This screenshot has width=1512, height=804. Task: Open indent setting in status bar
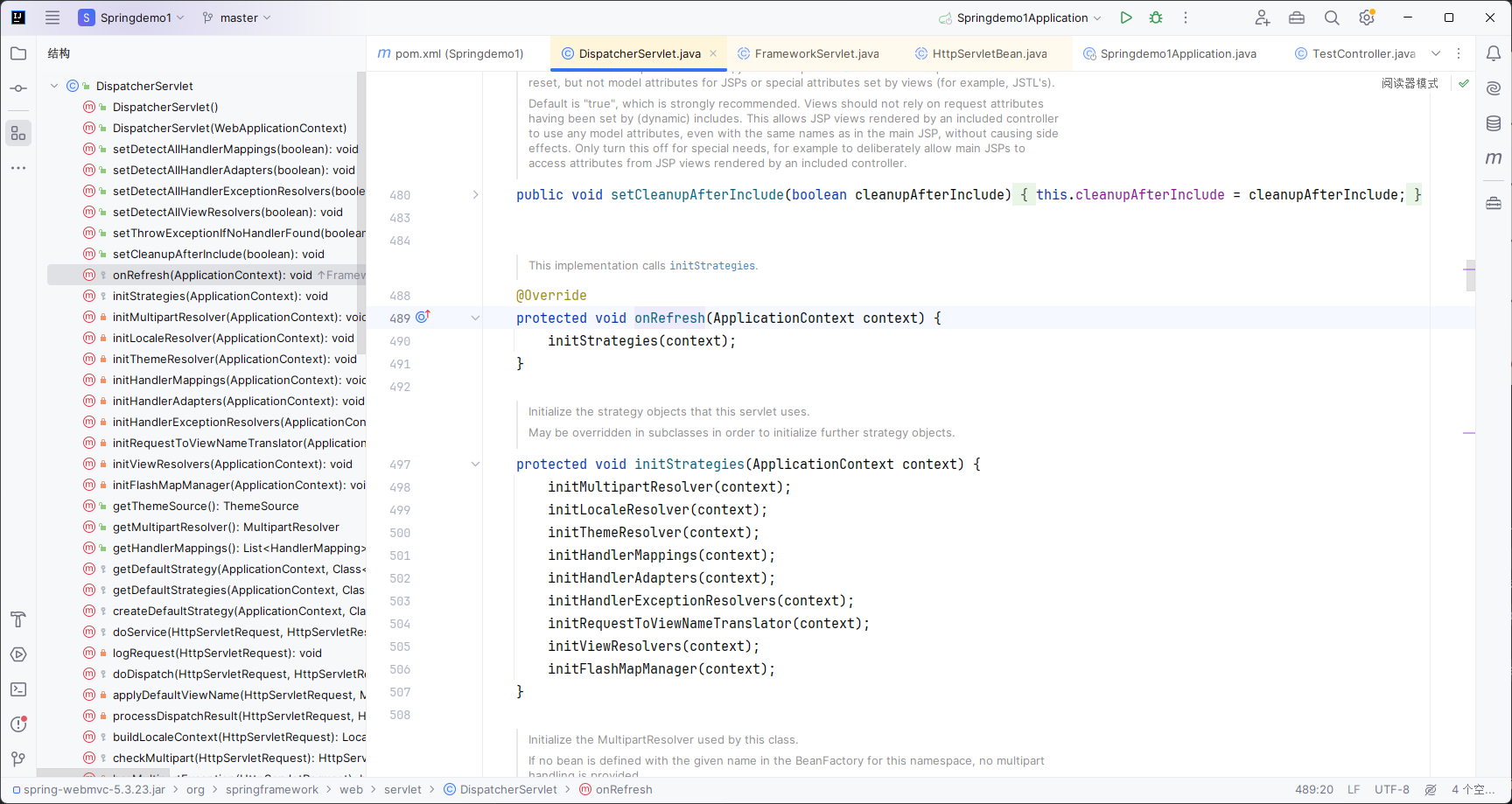tap(1473, 790)
